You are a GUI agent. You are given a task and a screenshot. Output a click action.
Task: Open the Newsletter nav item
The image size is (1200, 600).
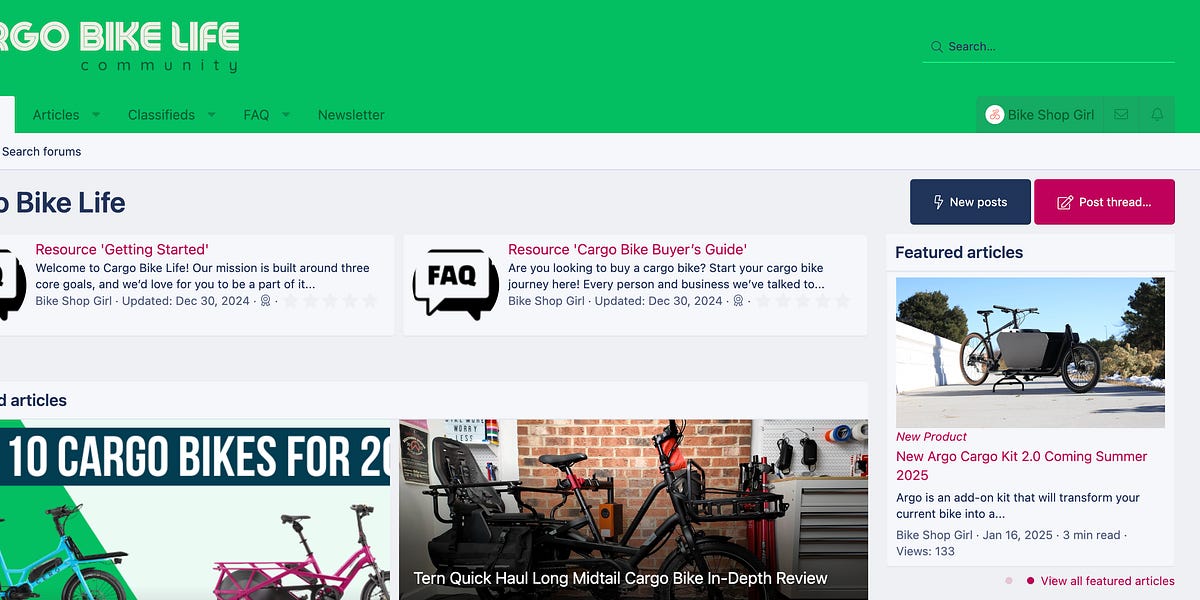(351, 115)
